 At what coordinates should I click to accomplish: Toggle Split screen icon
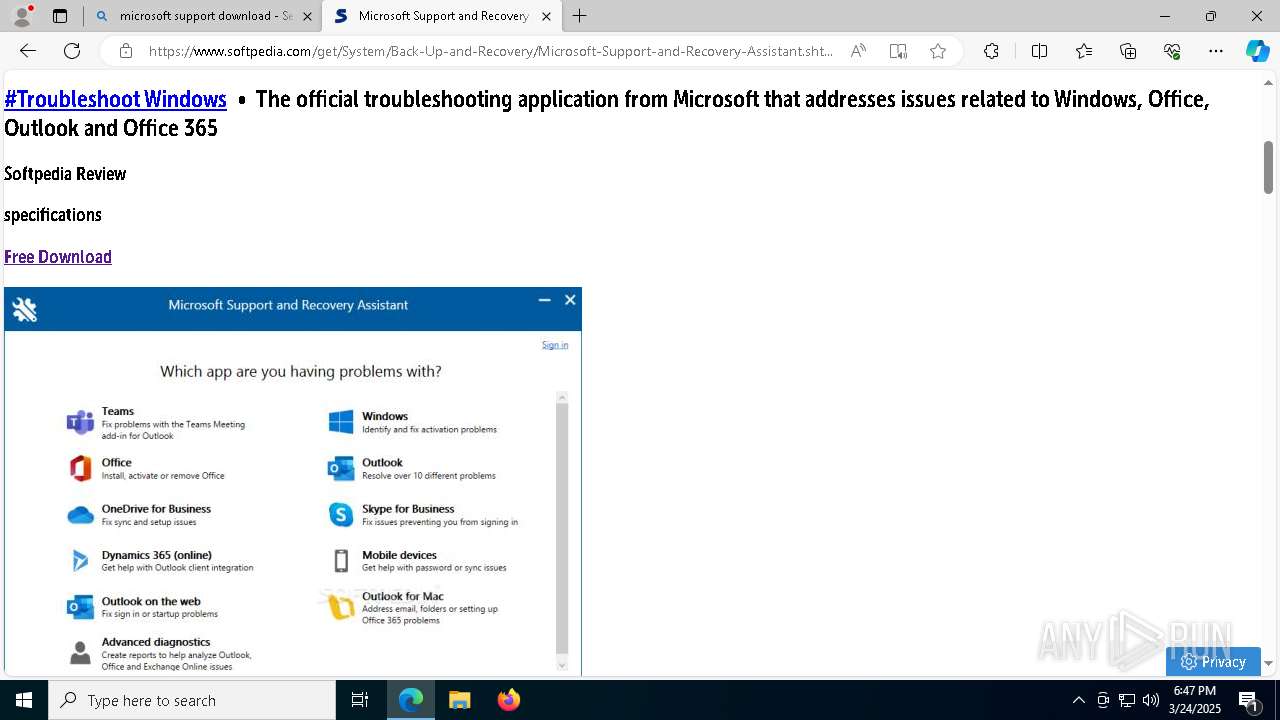[x=1039, y=51]
